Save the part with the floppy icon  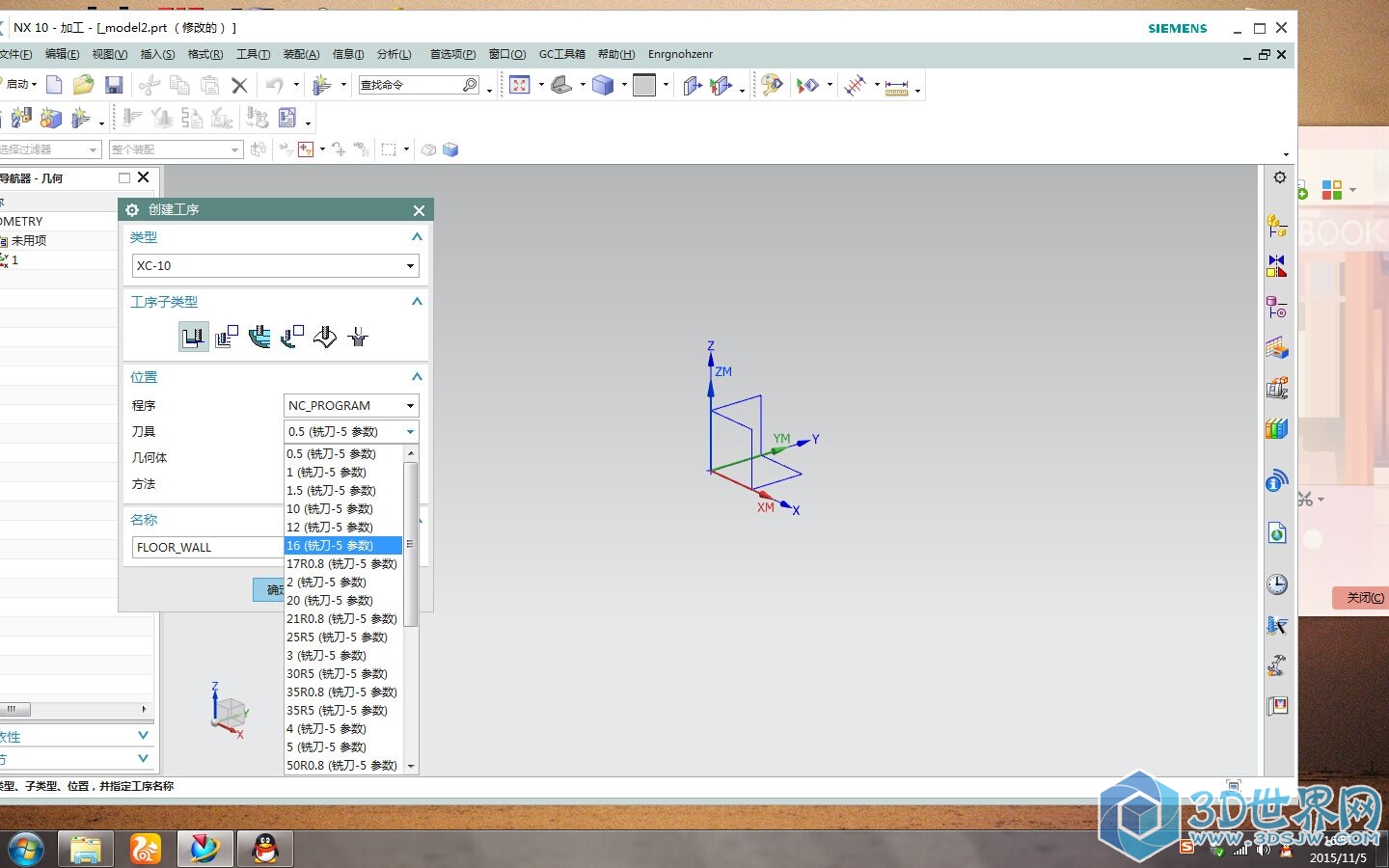tap(114, 85)
